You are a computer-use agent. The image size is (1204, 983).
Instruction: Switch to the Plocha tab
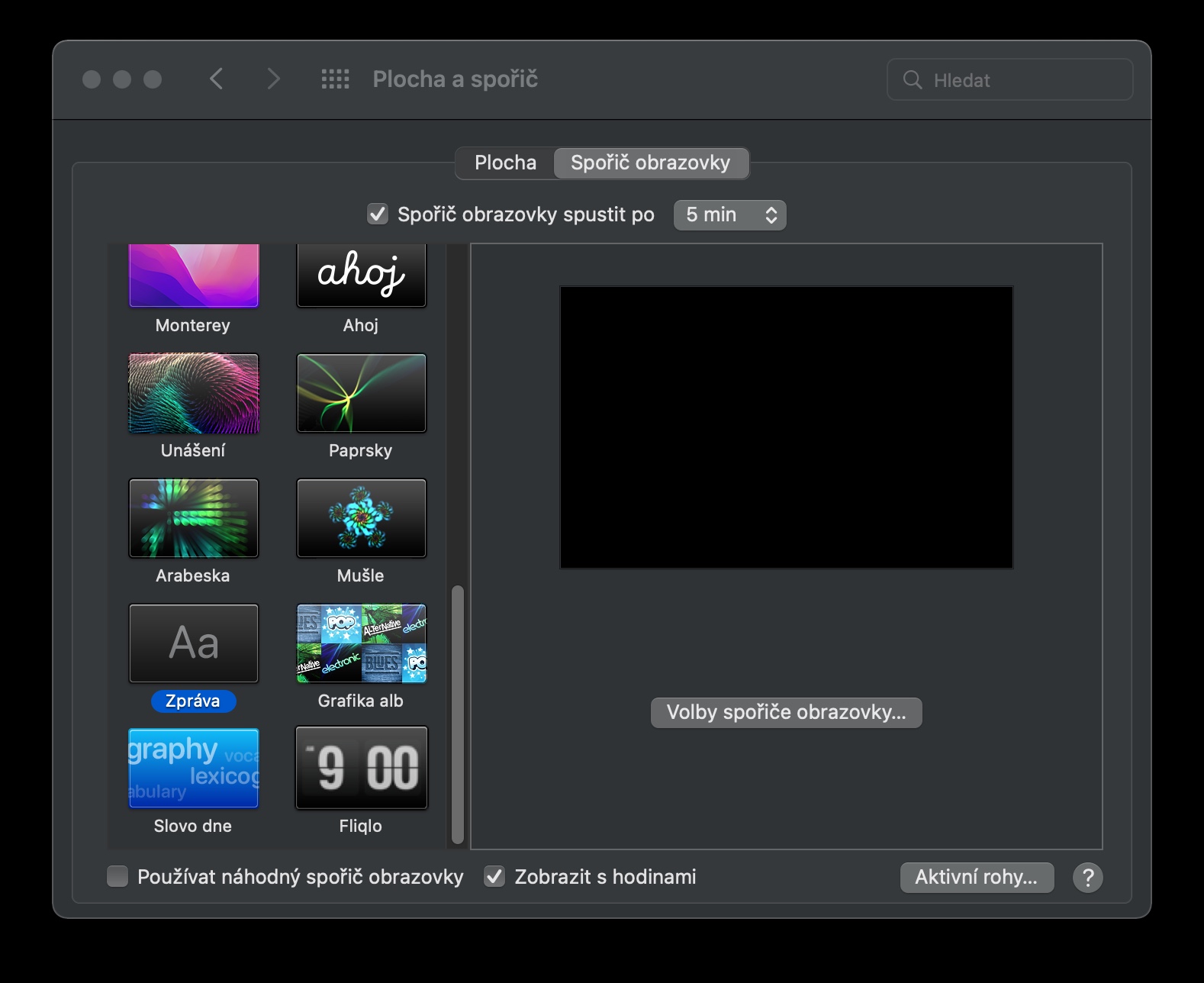tap(505, 163)
